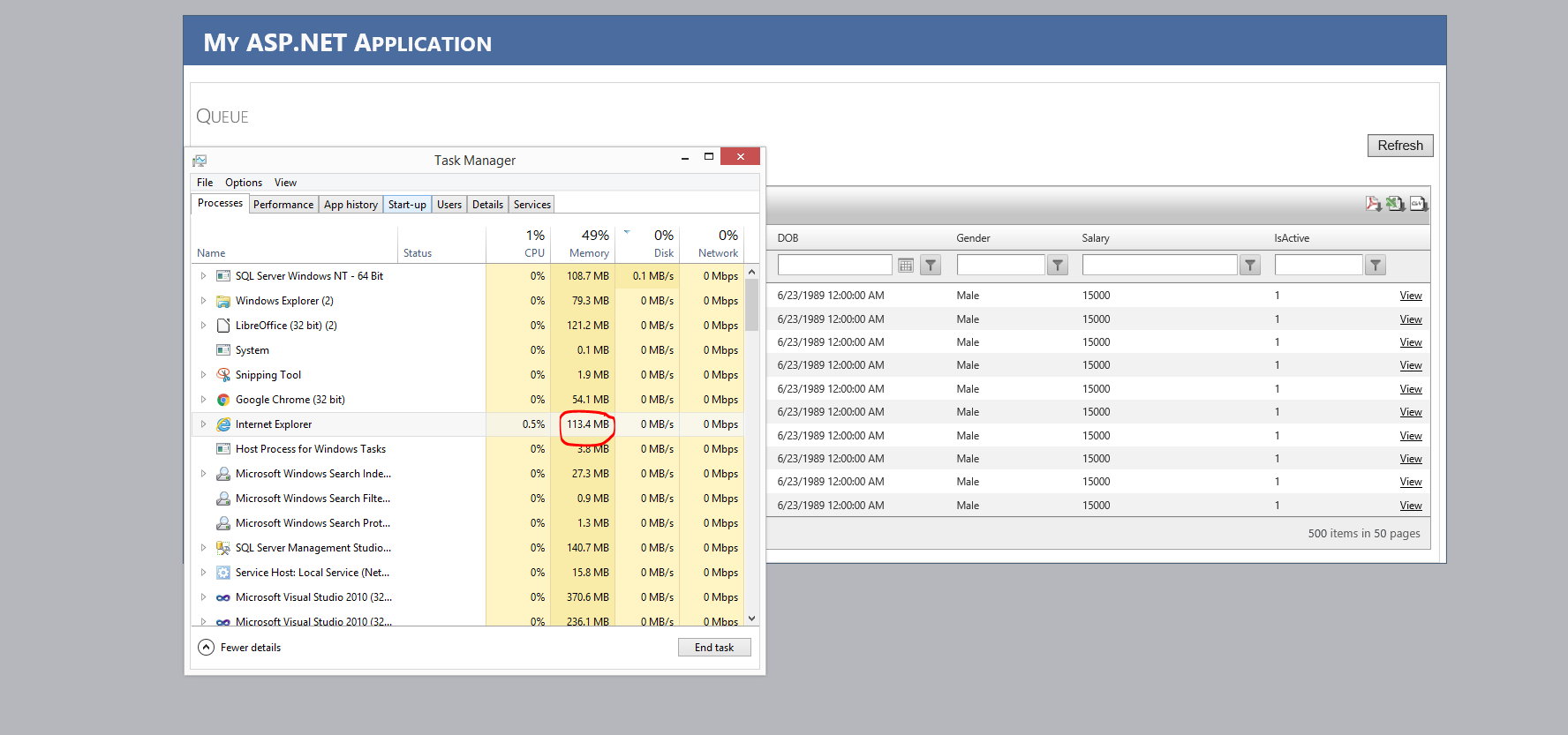Image resolution: width=1568 pixels, height=735 pixels.
Task: Click the '500 items in 50 pages' text
Action: pyautogui.click(x=1364, y=534)
